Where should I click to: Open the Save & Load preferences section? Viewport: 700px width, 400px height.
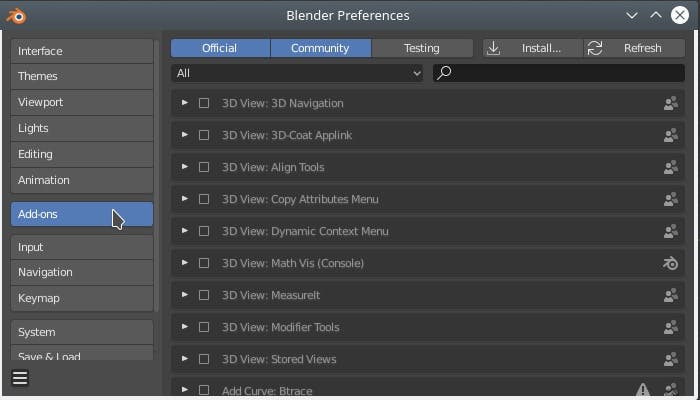click(x=82, y=353)
